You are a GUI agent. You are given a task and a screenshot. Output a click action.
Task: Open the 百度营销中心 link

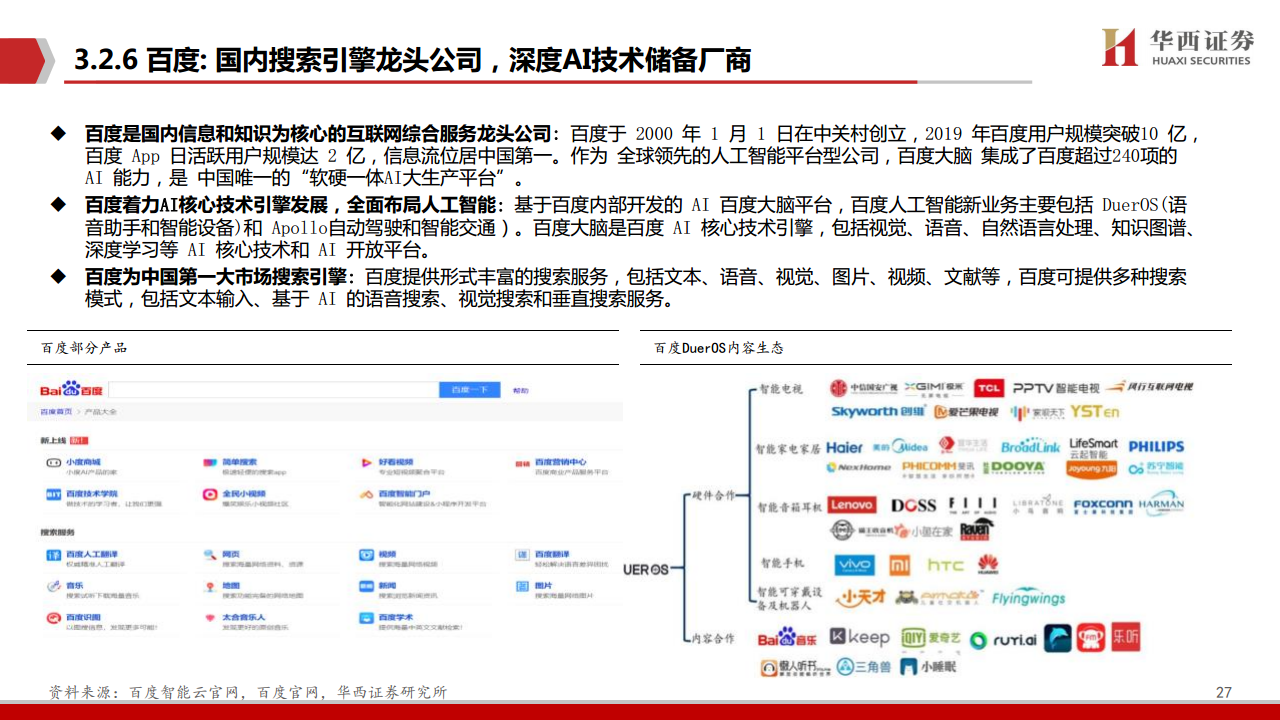[x=560, y=462]
